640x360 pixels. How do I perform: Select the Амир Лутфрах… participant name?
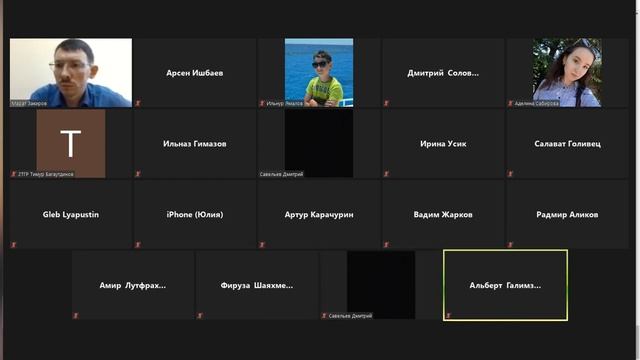pos(133,285)
